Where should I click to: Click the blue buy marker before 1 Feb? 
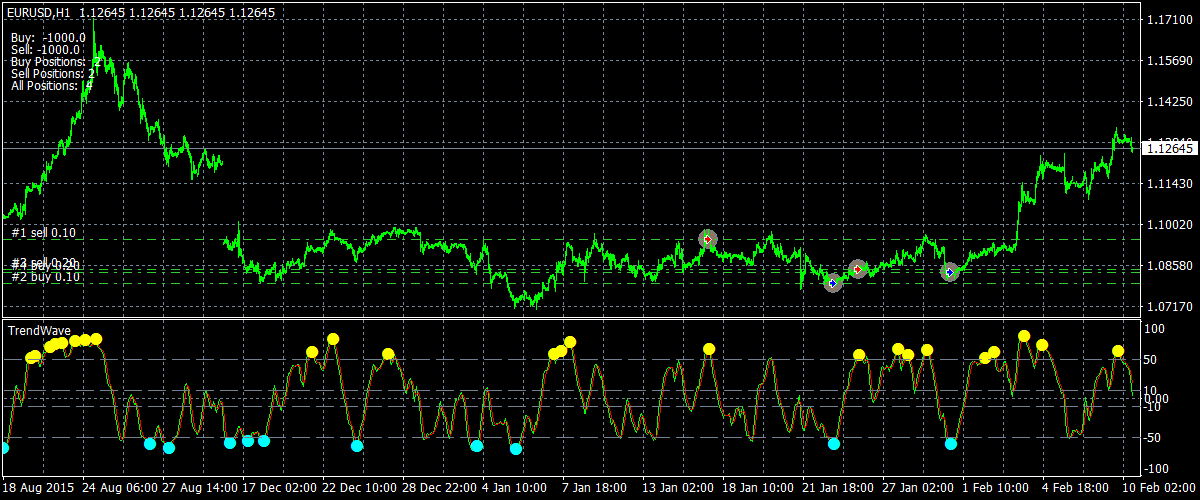pos(949,272)
